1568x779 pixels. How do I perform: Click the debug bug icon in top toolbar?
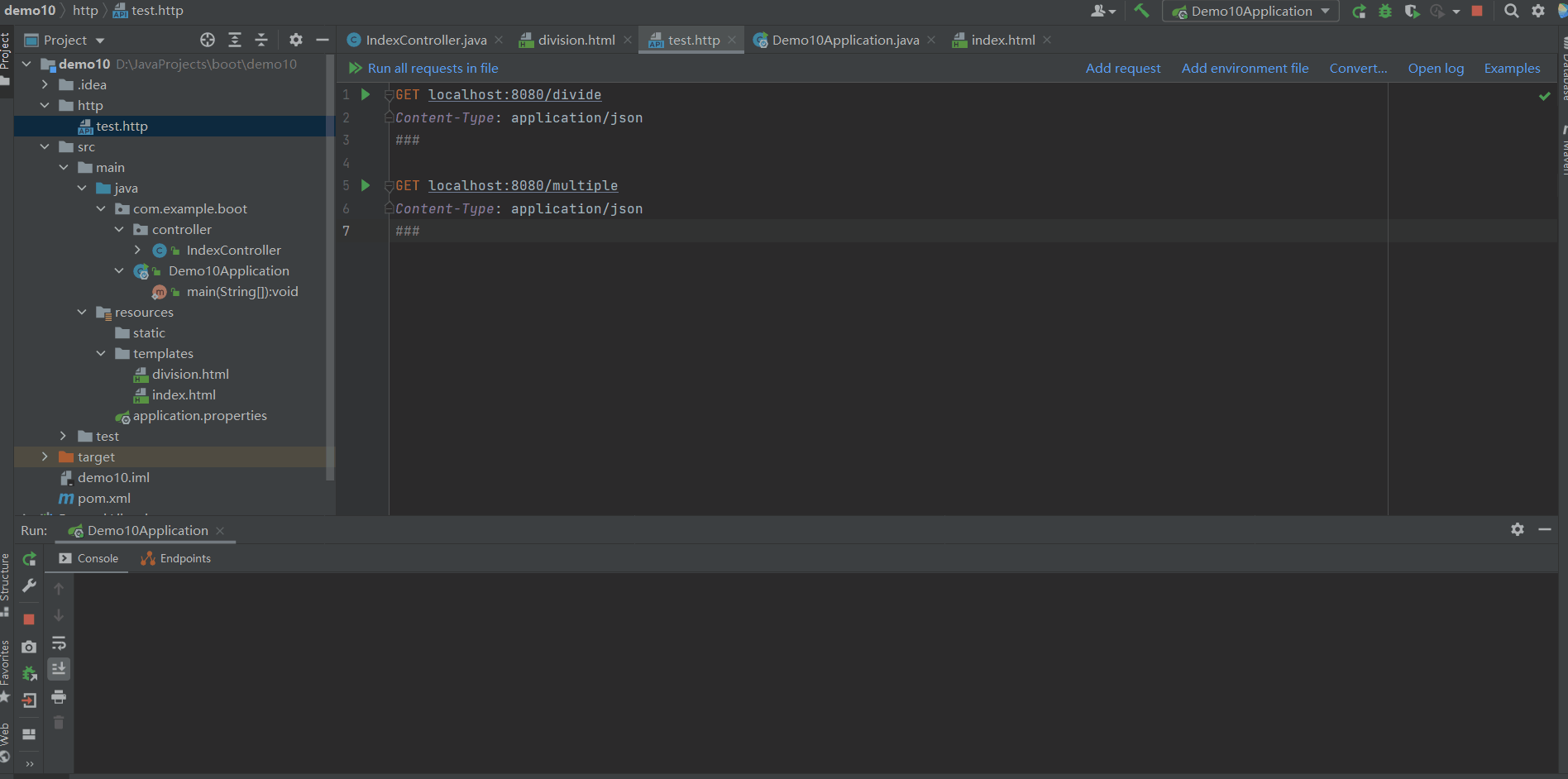click(1385, 11)
